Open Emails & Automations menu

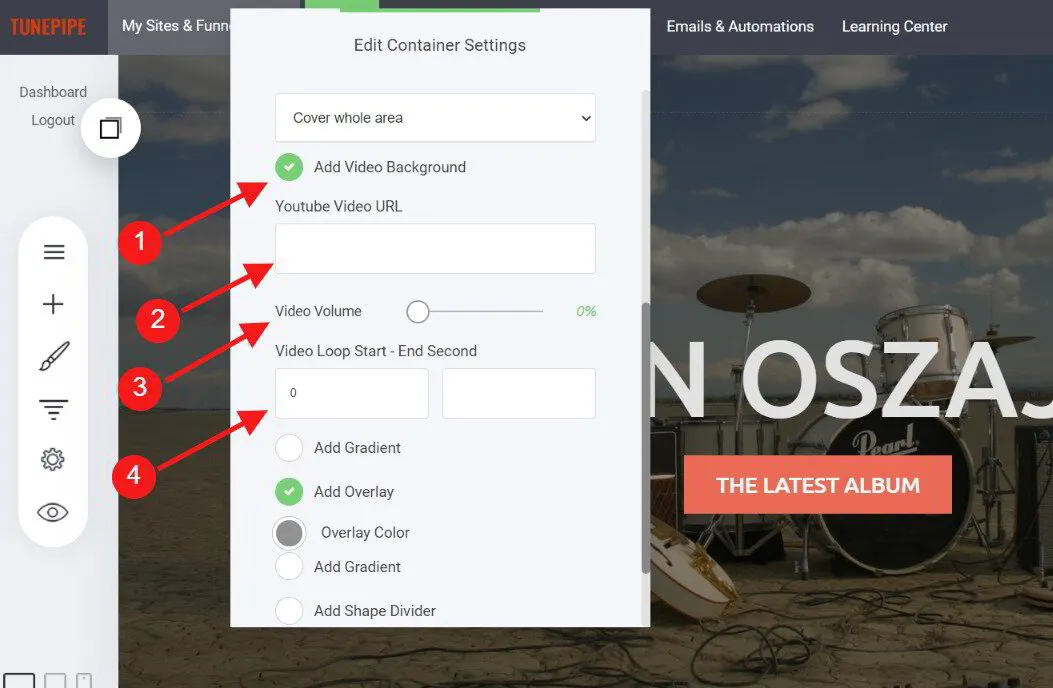pos(740,27)
